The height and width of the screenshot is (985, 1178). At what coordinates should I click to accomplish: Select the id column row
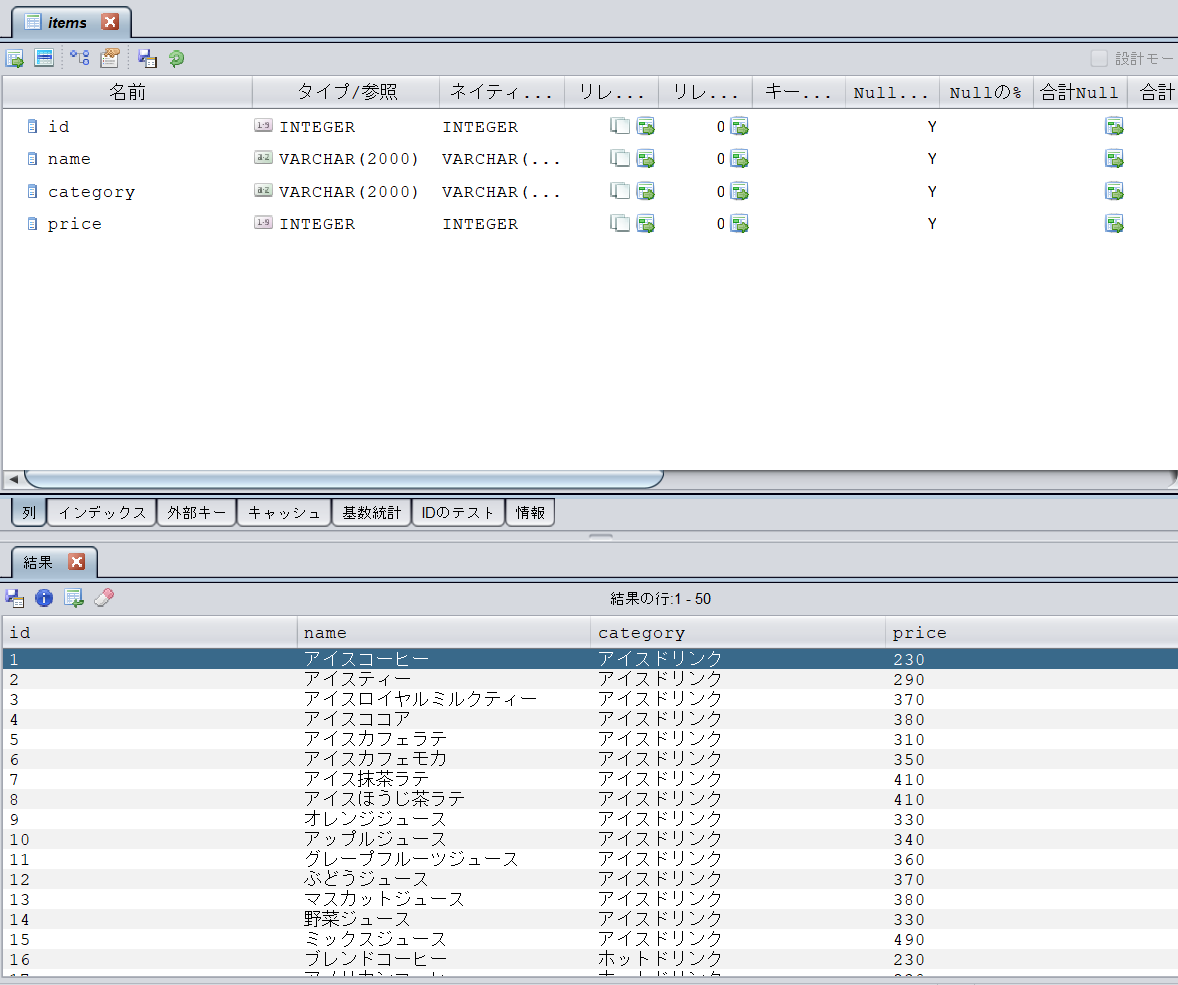pos(591,126)
